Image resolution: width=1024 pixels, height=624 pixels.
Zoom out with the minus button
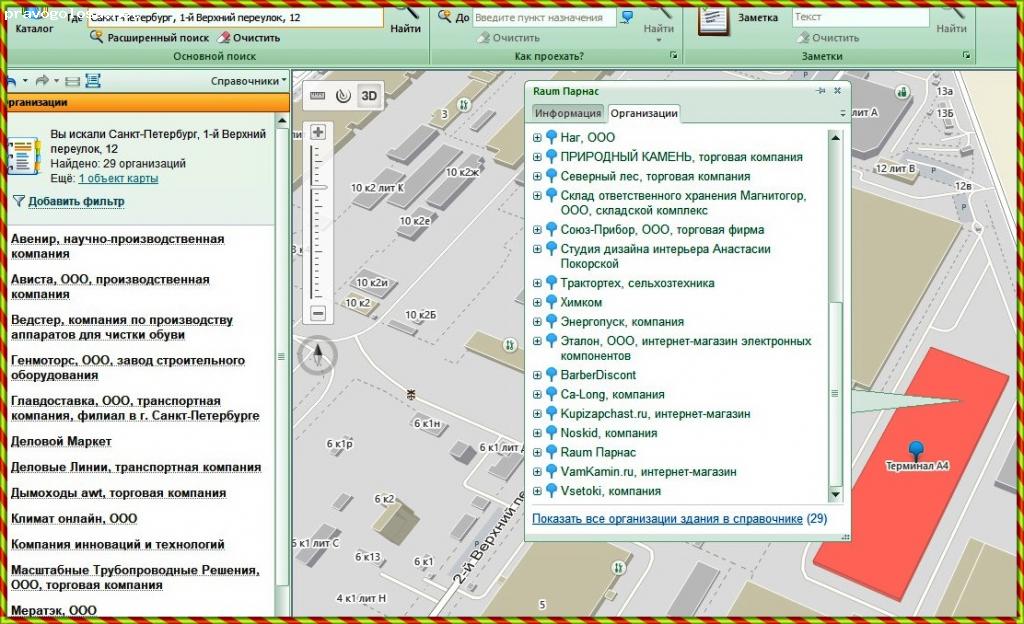pos(318,313)
